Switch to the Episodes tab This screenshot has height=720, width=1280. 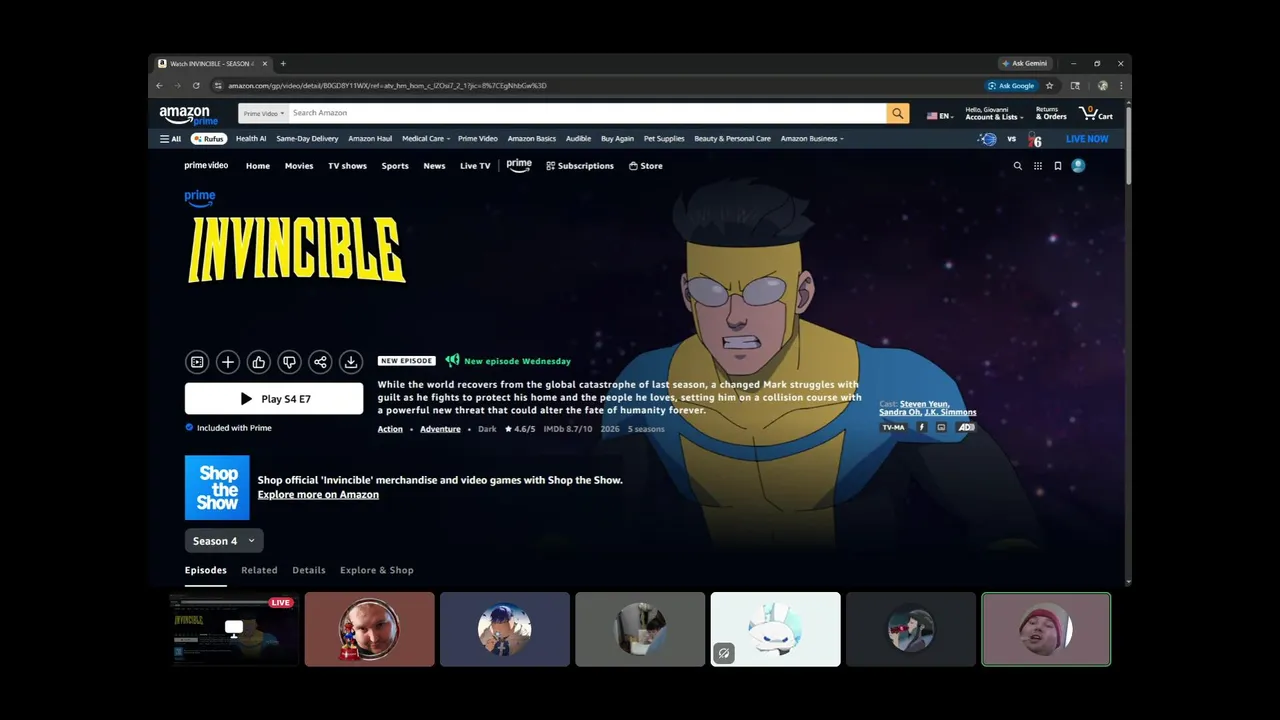click(206, 570)
